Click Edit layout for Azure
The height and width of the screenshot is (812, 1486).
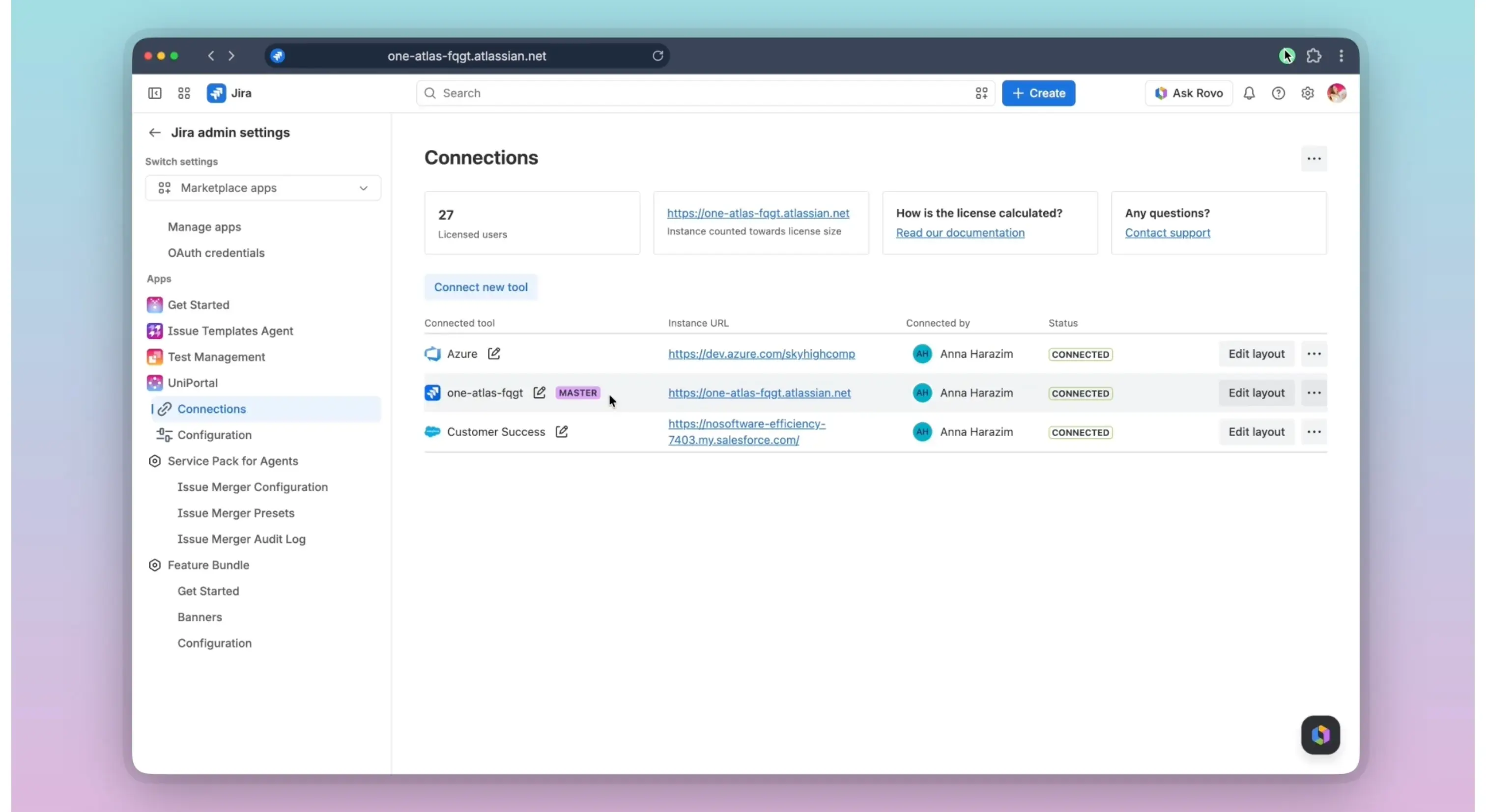coord(1257,354)
